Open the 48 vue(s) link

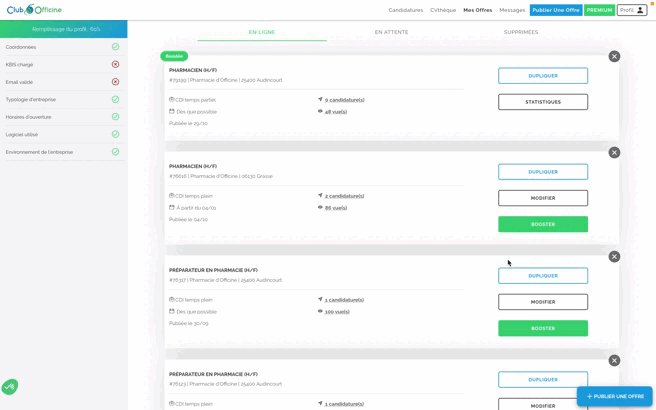click(x=336, y=112)
